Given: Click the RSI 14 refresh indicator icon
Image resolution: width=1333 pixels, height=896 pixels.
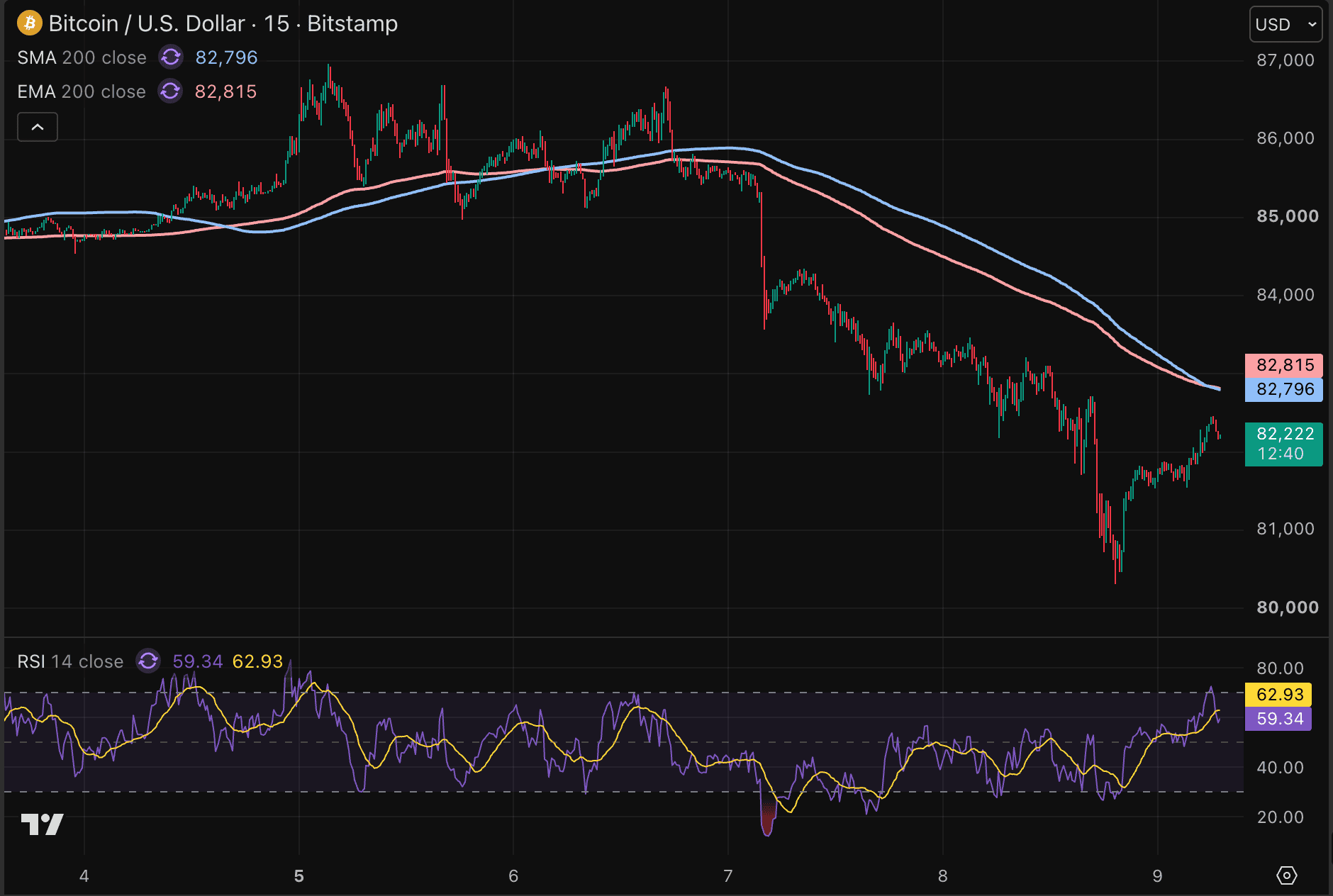Looking at the screenshot, I should [148, 661].
